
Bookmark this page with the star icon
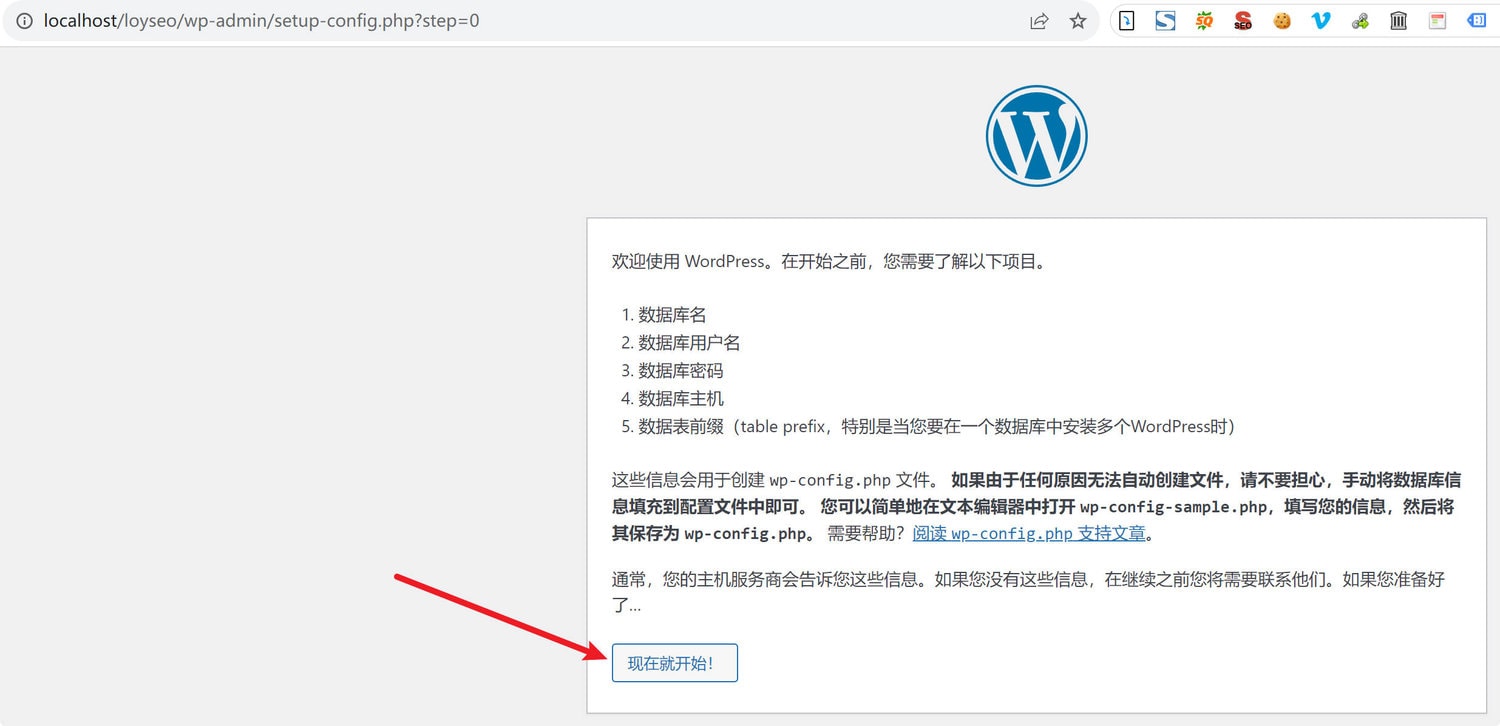point(1078,21)
